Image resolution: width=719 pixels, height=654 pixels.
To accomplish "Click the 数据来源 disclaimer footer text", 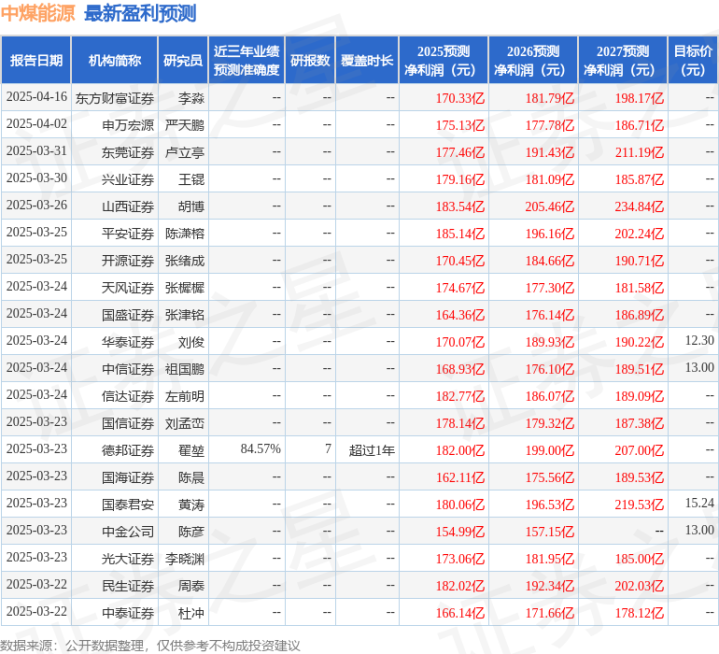I will click(x=150, y=645).
